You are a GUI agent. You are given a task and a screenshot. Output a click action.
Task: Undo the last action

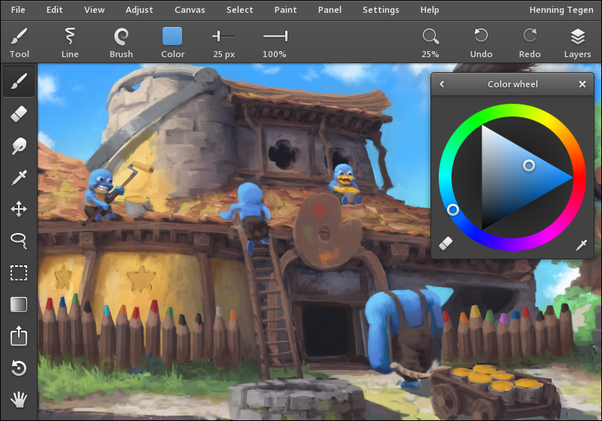(481, 42)
